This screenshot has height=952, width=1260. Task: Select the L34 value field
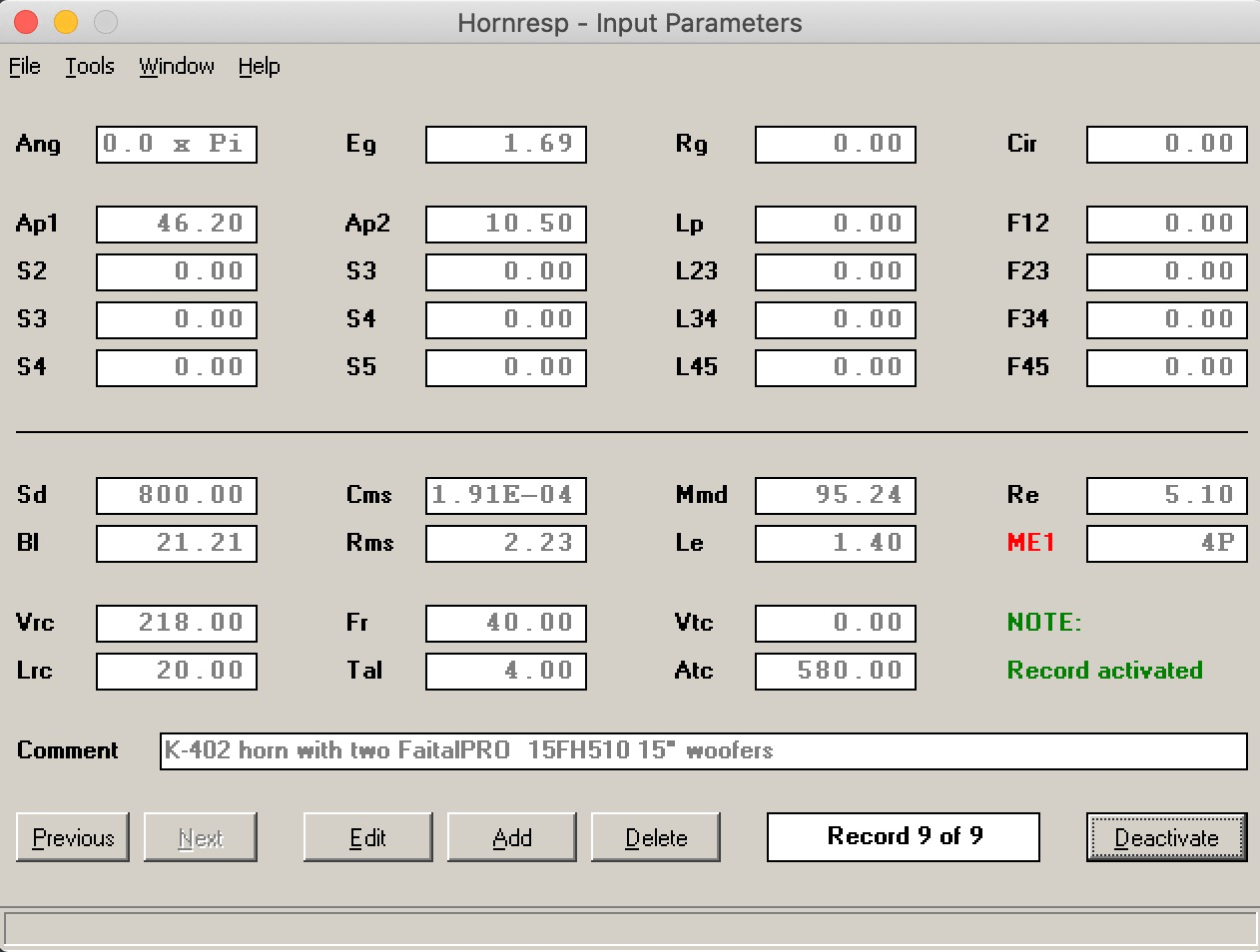pyautogui.click(x=836, y=319)
